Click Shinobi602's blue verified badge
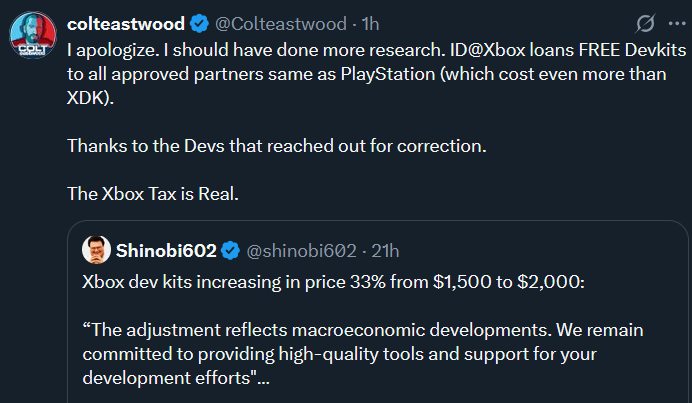The height and width of the screenshot is (403, 692). pyautogui.click(x=229, y=249)
